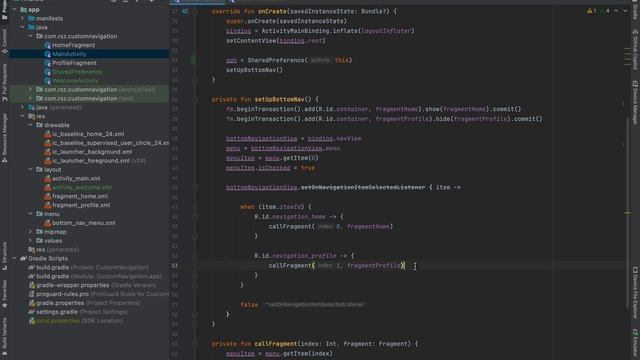Click the green check indicator in editor
This screenshot has width=640, height=360.
pos(604,11)
